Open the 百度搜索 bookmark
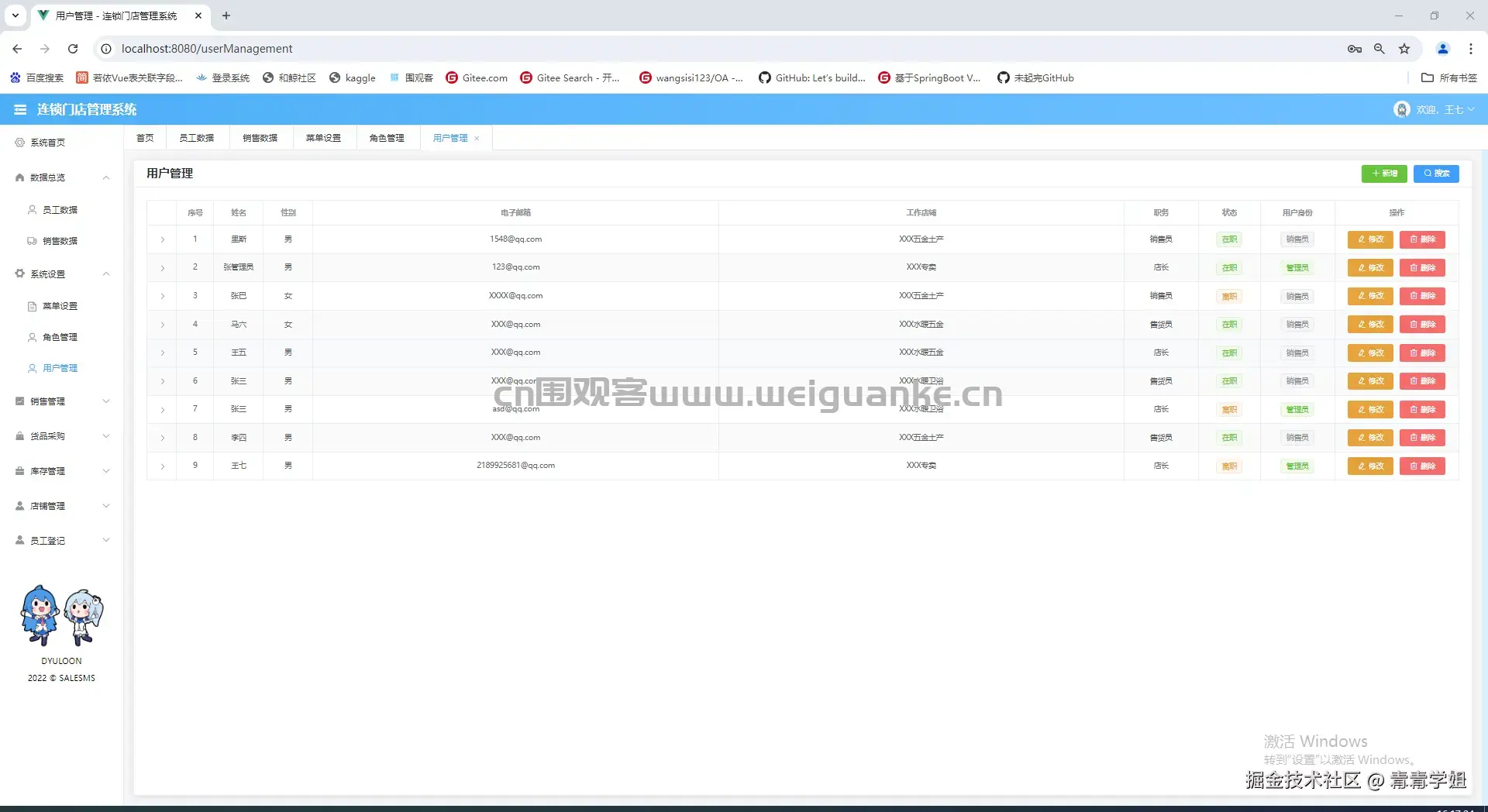Screen dimensions: 1488x812 pyautogui.click(x=37, y=77)
